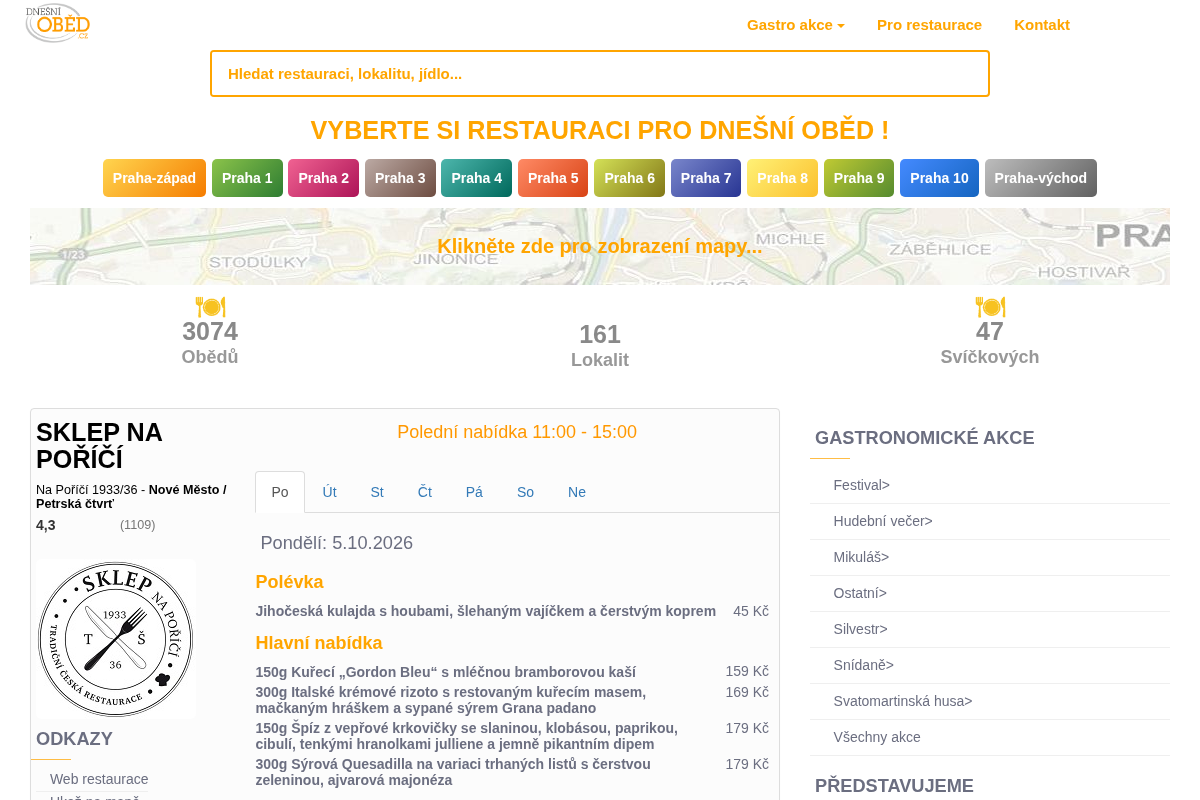The height and width of the screenshot is (800, 1200).
Task: Open the St day tab
Action: pyautogui.click(x=377, y=492)
